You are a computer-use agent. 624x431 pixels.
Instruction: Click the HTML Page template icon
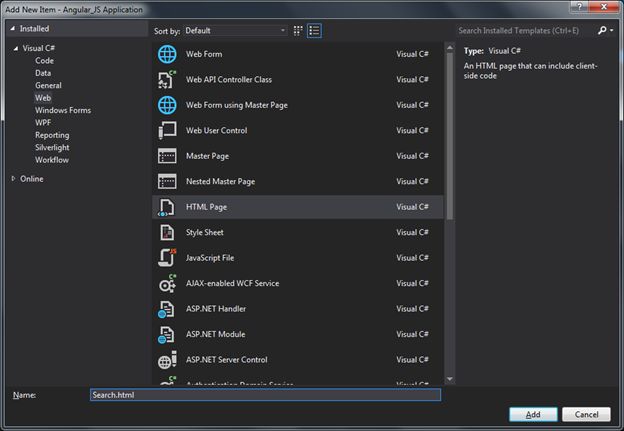167,207
